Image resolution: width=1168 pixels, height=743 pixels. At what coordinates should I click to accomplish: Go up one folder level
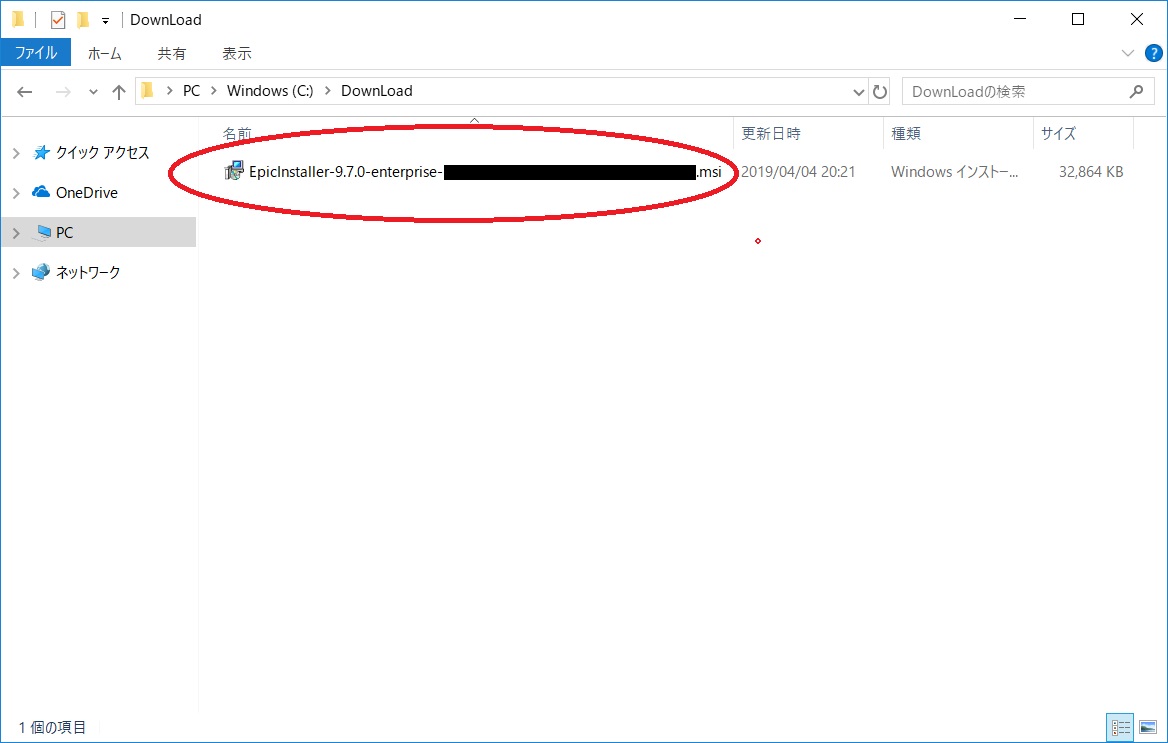point(118,92)
